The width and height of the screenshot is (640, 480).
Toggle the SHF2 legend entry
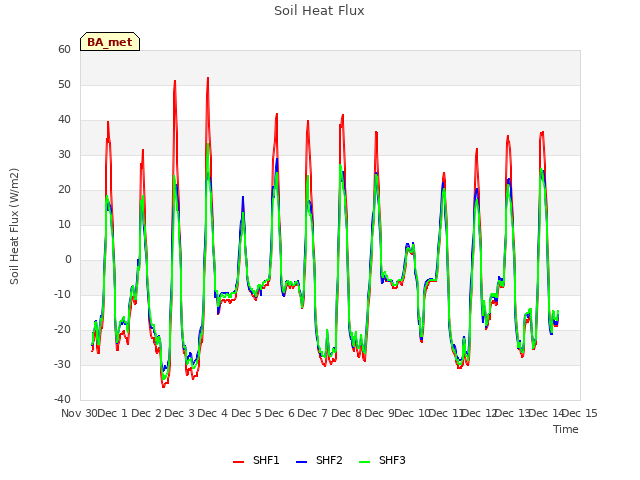pos(319,460)
